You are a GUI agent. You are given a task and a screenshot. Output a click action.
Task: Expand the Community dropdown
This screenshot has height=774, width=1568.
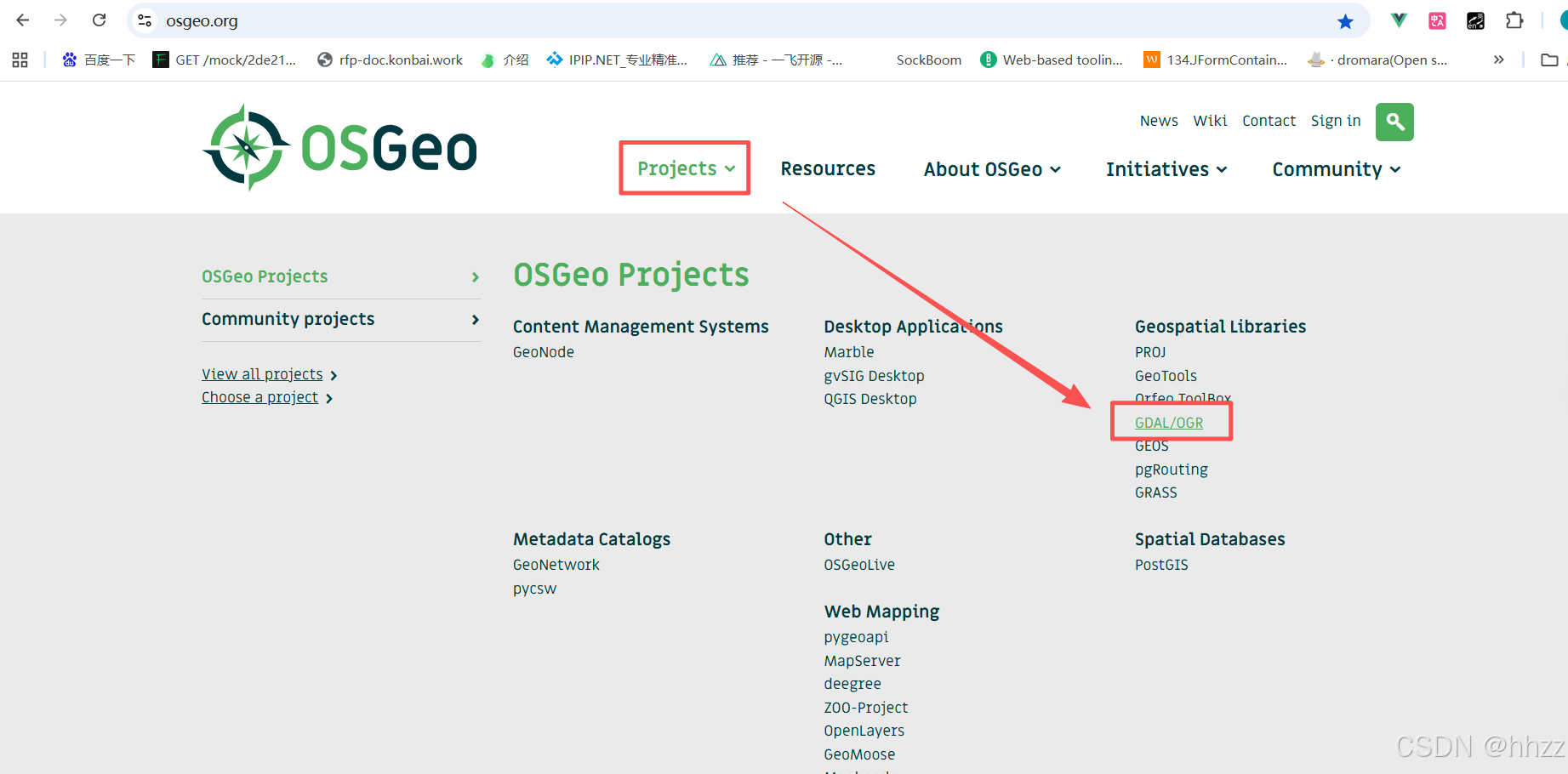(1336, 169)
